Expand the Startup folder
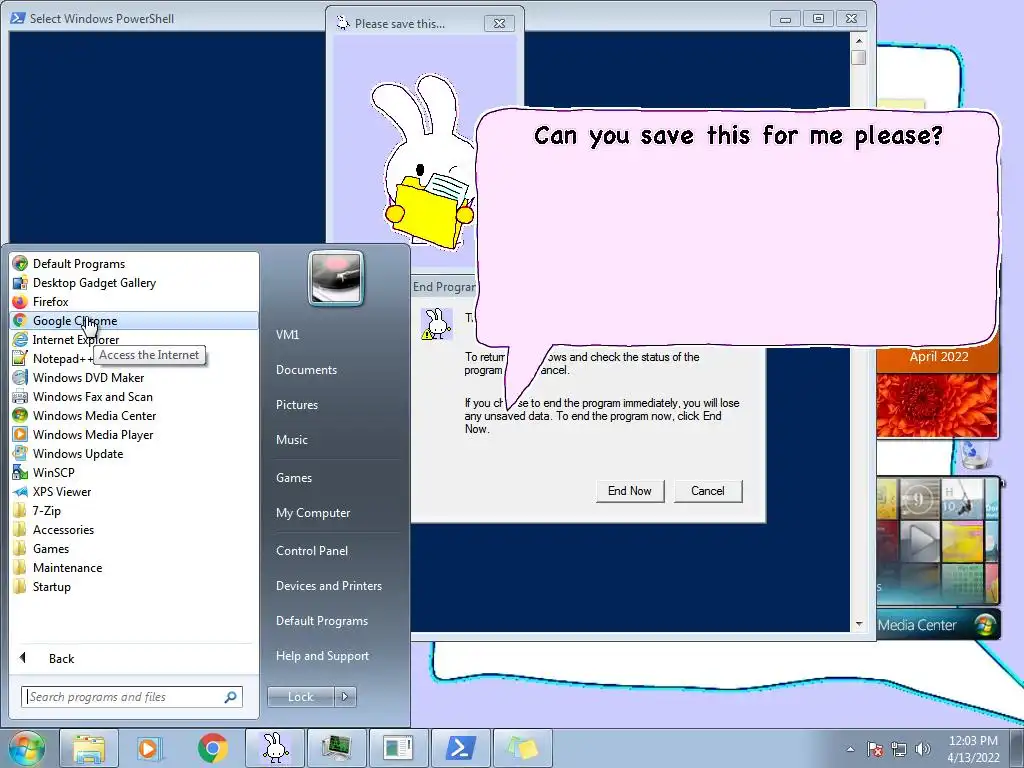 tap(134, 586)
